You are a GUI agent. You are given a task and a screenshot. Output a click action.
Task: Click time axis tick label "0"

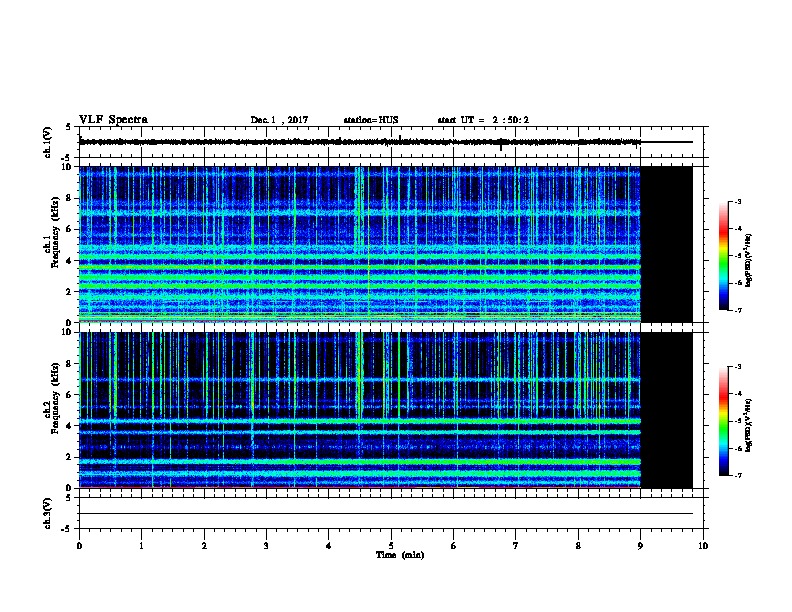[79, 545]
